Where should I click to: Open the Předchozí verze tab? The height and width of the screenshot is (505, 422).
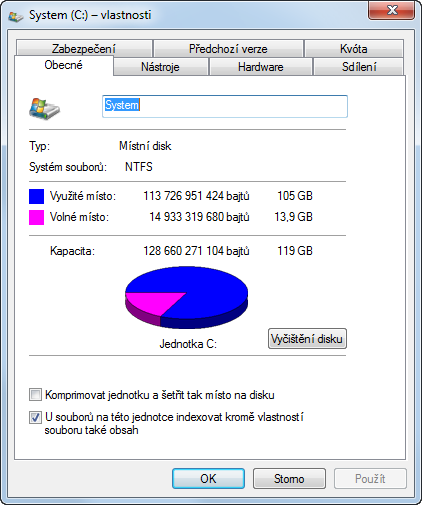pos(228,49)
